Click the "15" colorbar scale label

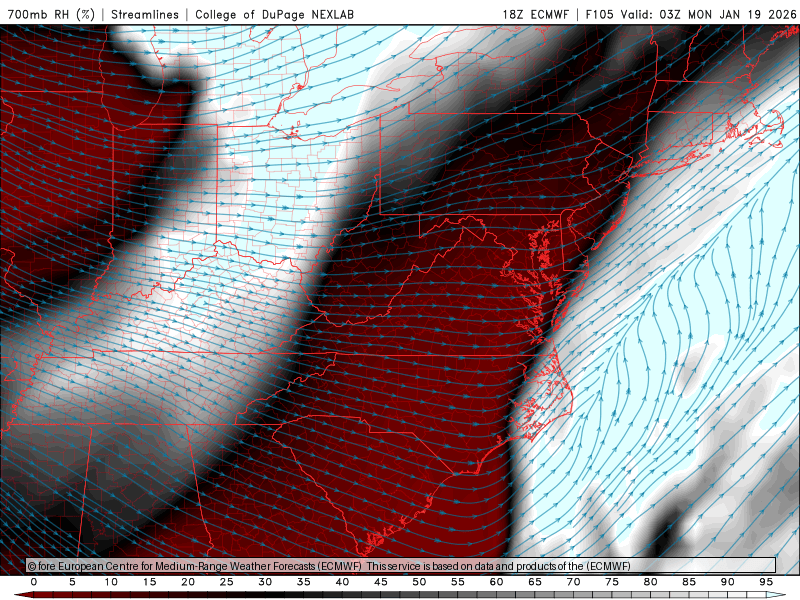(x=149, y=582)
